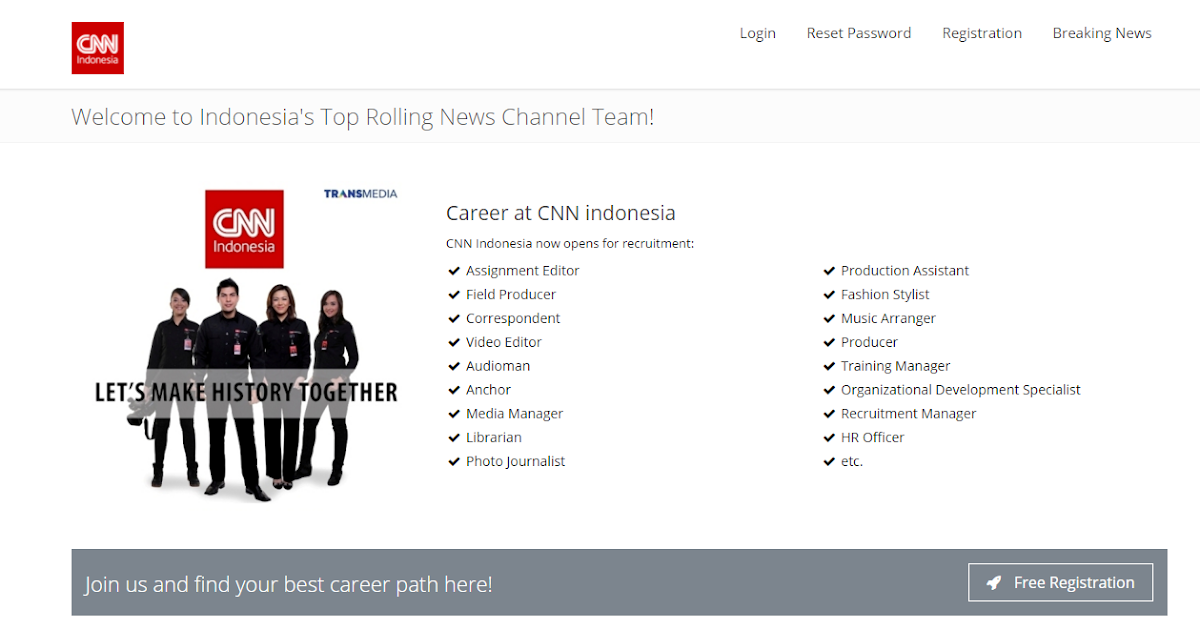Select the 'Production Assistant' list text

[905, 271]
